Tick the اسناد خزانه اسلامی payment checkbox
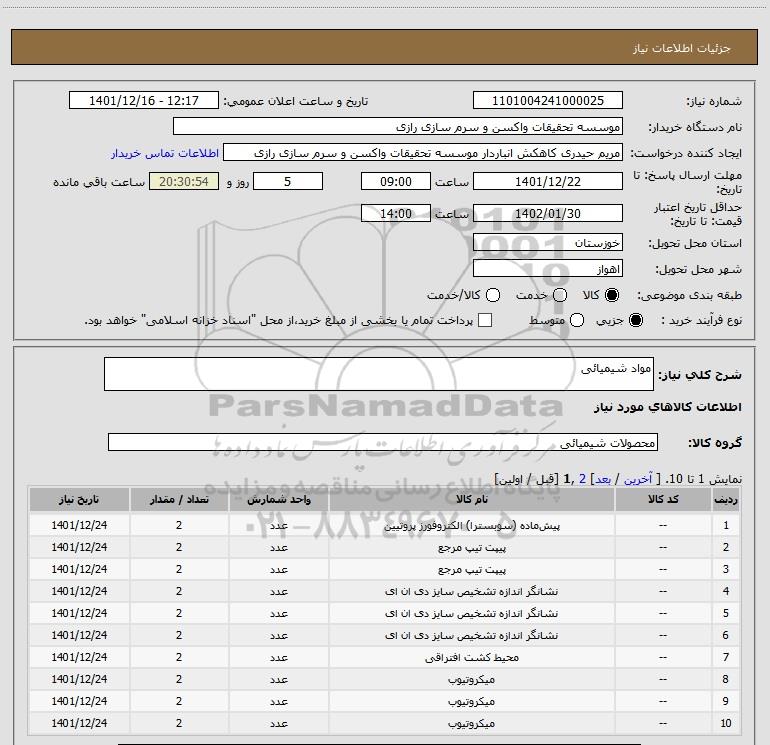This screenshot has width=770, height=745. click(485, 320)
